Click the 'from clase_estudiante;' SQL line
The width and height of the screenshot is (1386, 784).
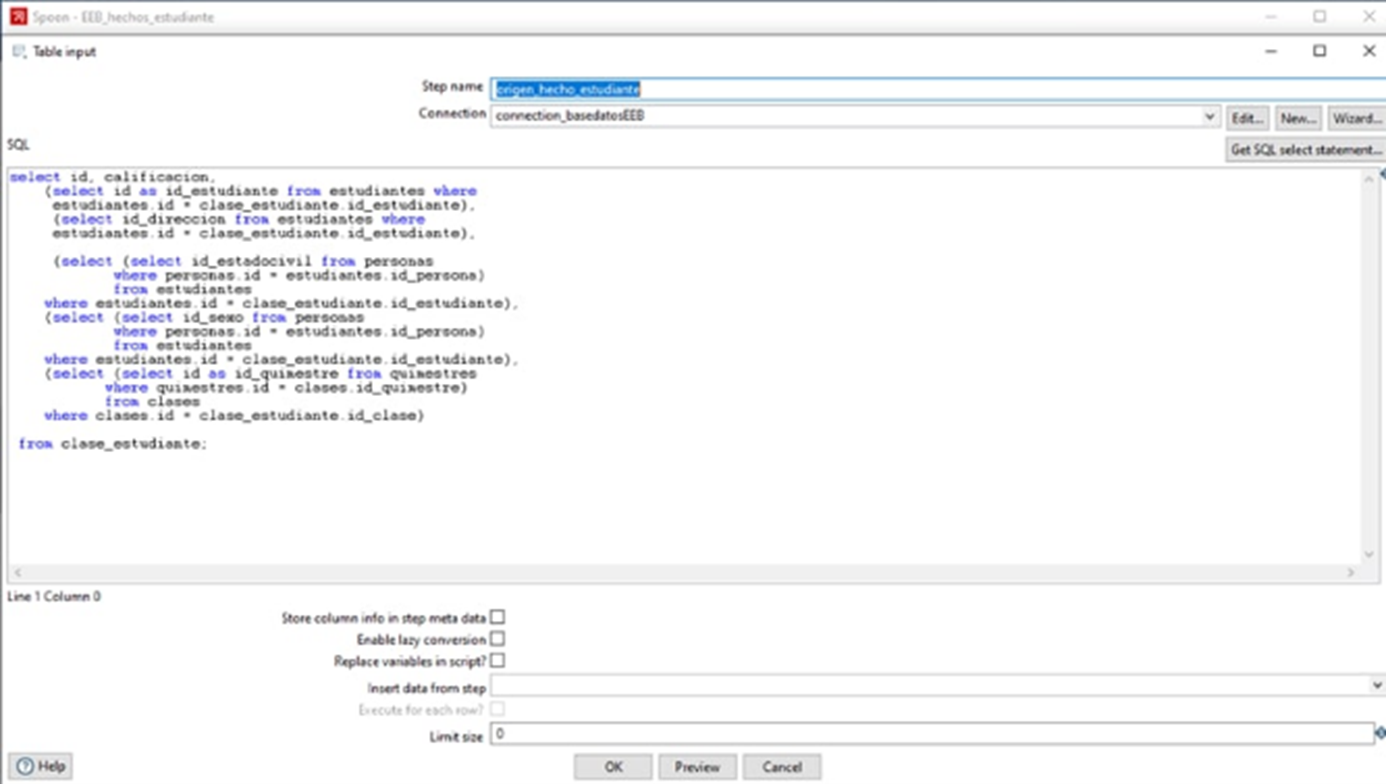[x=112, y=443]
